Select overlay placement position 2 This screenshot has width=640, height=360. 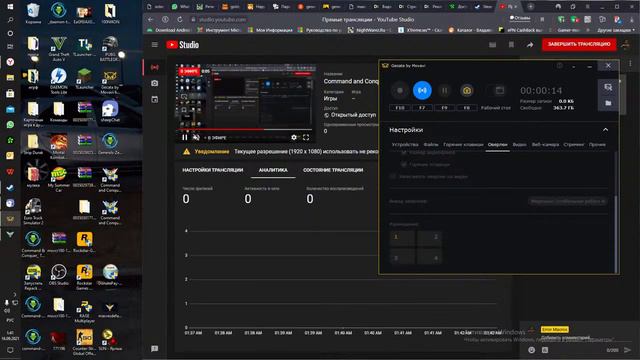(x=429, y=237)
